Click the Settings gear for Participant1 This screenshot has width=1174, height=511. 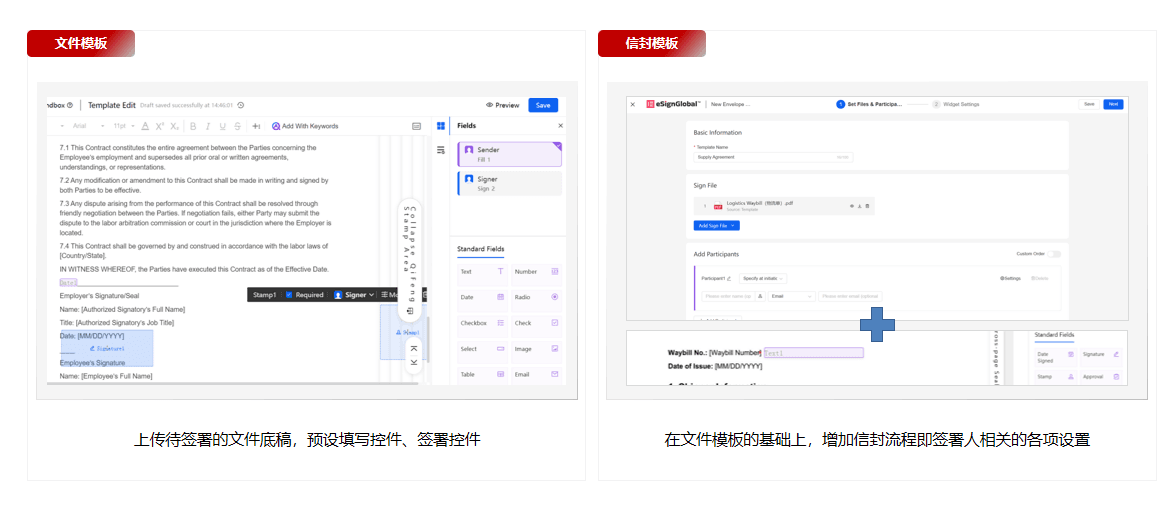[x=1010, y=278]
